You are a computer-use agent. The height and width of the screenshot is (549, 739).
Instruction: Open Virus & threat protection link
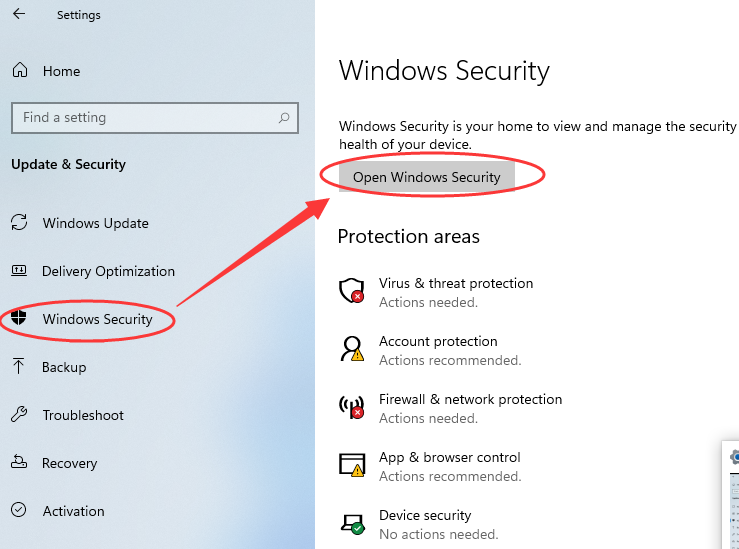click(455, 283)
